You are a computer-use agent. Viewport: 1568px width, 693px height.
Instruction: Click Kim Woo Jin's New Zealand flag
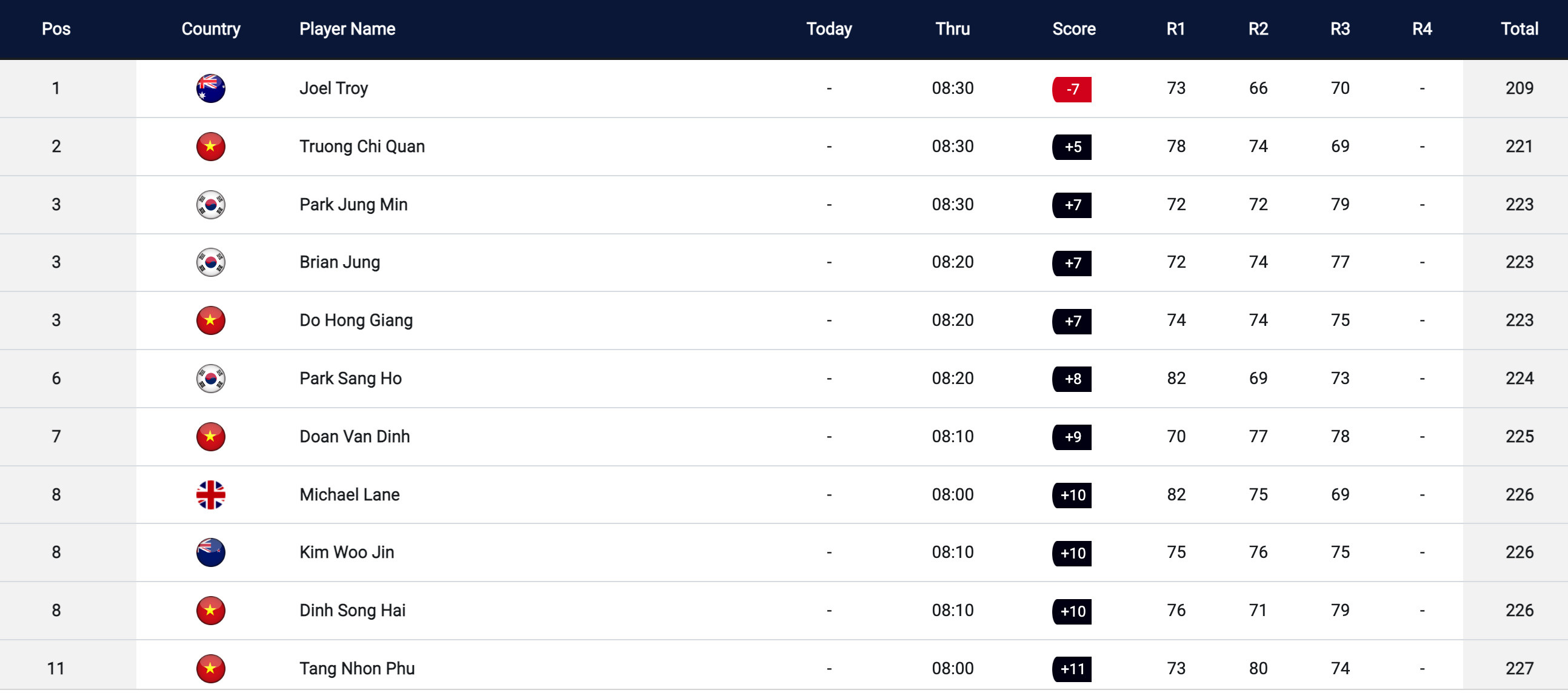(x=210, y=552)
